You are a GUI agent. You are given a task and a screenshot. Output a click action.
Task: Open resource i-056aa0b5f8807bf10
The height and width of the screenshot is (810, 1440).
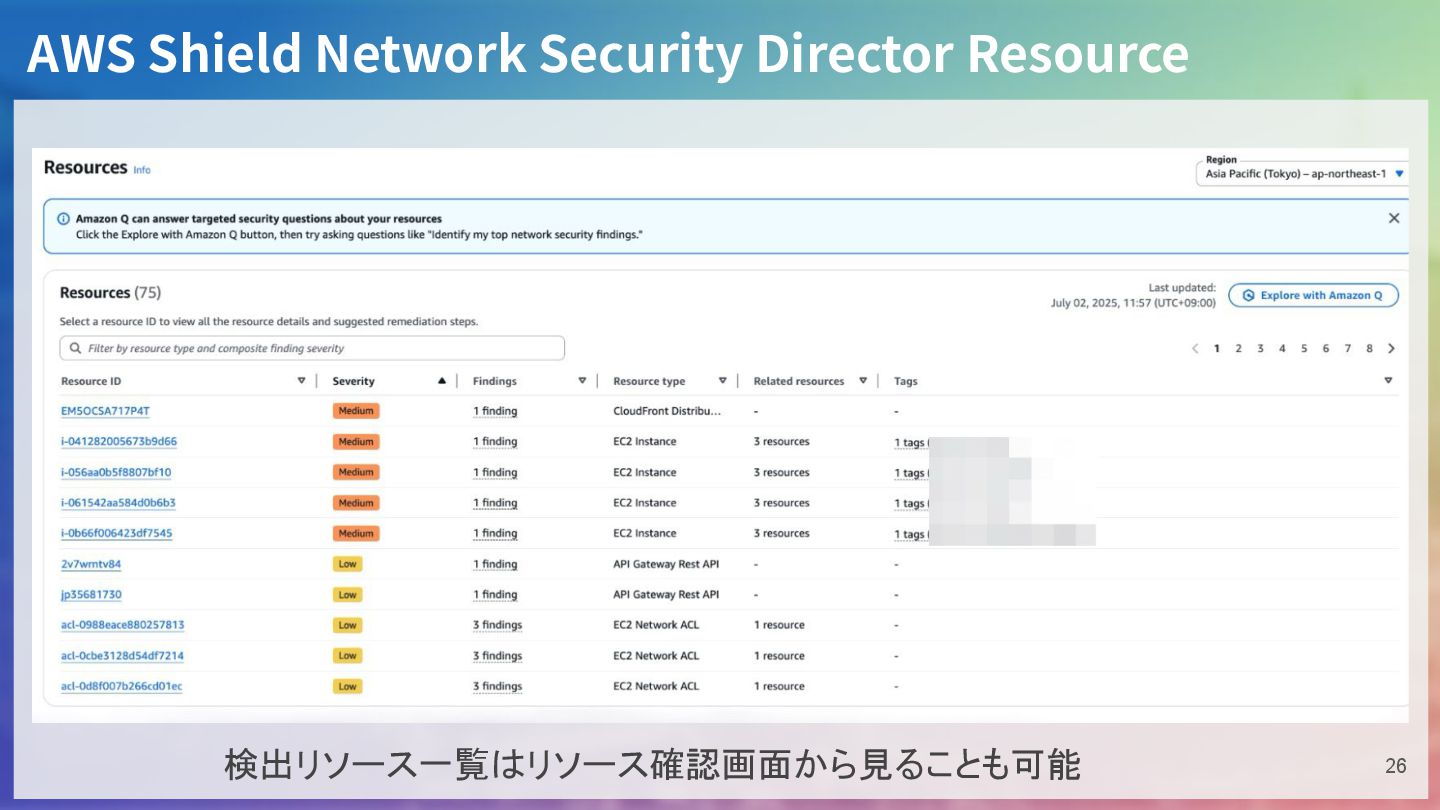(x=116, y=472)
